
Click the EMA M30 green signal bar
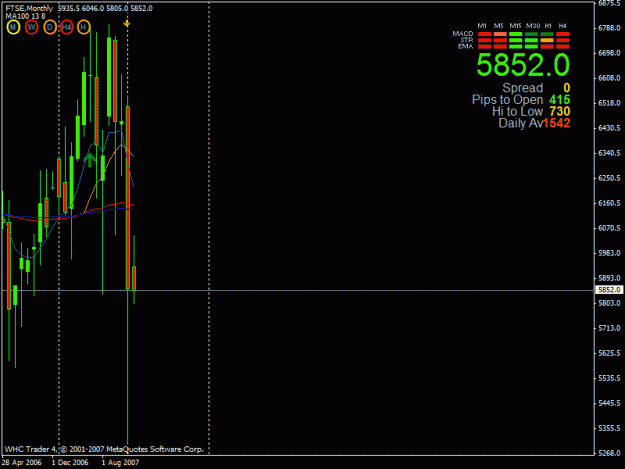coord(531,47)
